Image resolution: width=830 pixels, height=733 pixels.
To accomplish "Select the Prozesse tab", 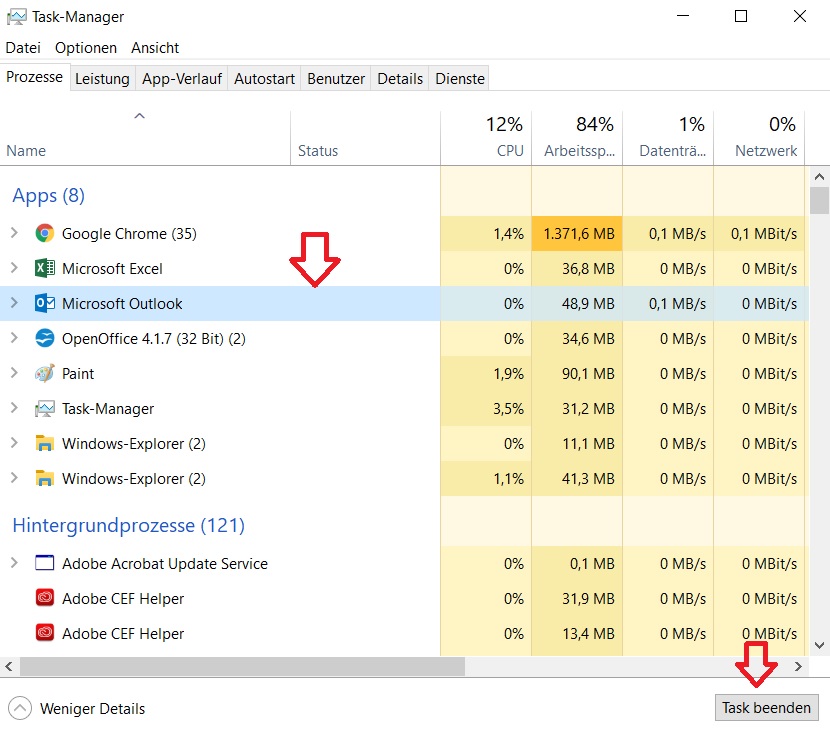I will 34,77.
